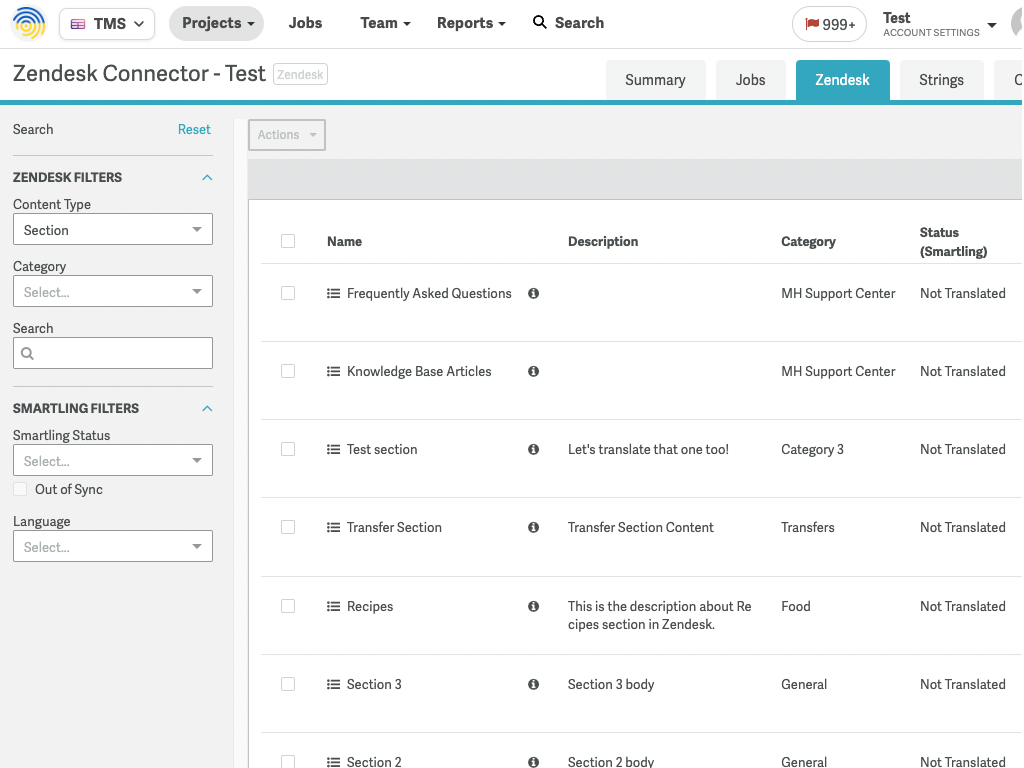The width and height of the screenshot is (1024, 768).
Task: Open the Language selector dropdown
Action: point(112,546)
